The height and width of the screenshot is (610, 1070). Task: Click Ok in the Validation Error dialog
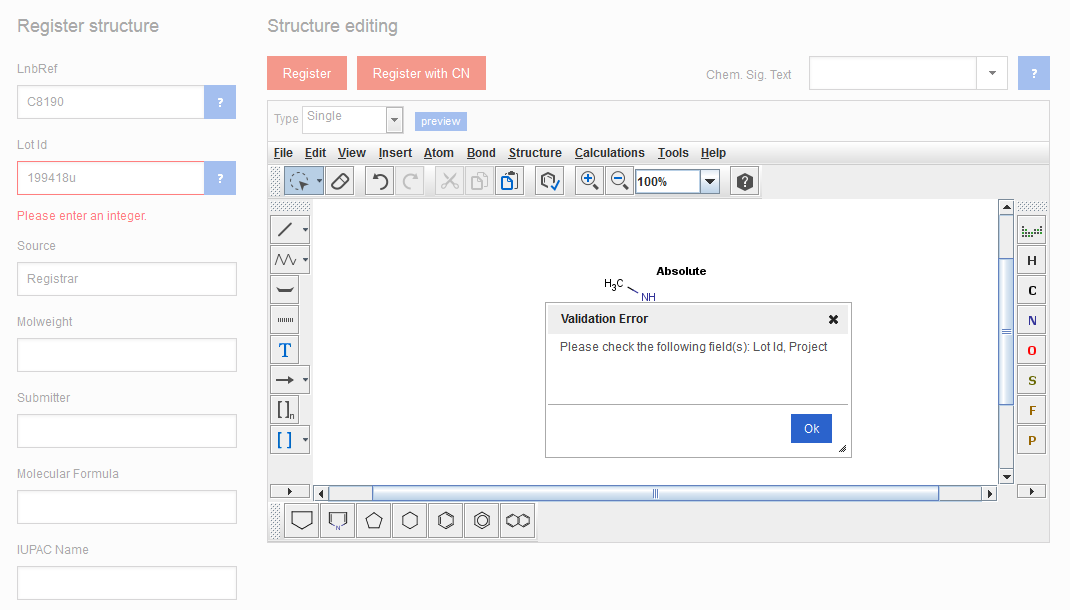[x=811, y=428]
